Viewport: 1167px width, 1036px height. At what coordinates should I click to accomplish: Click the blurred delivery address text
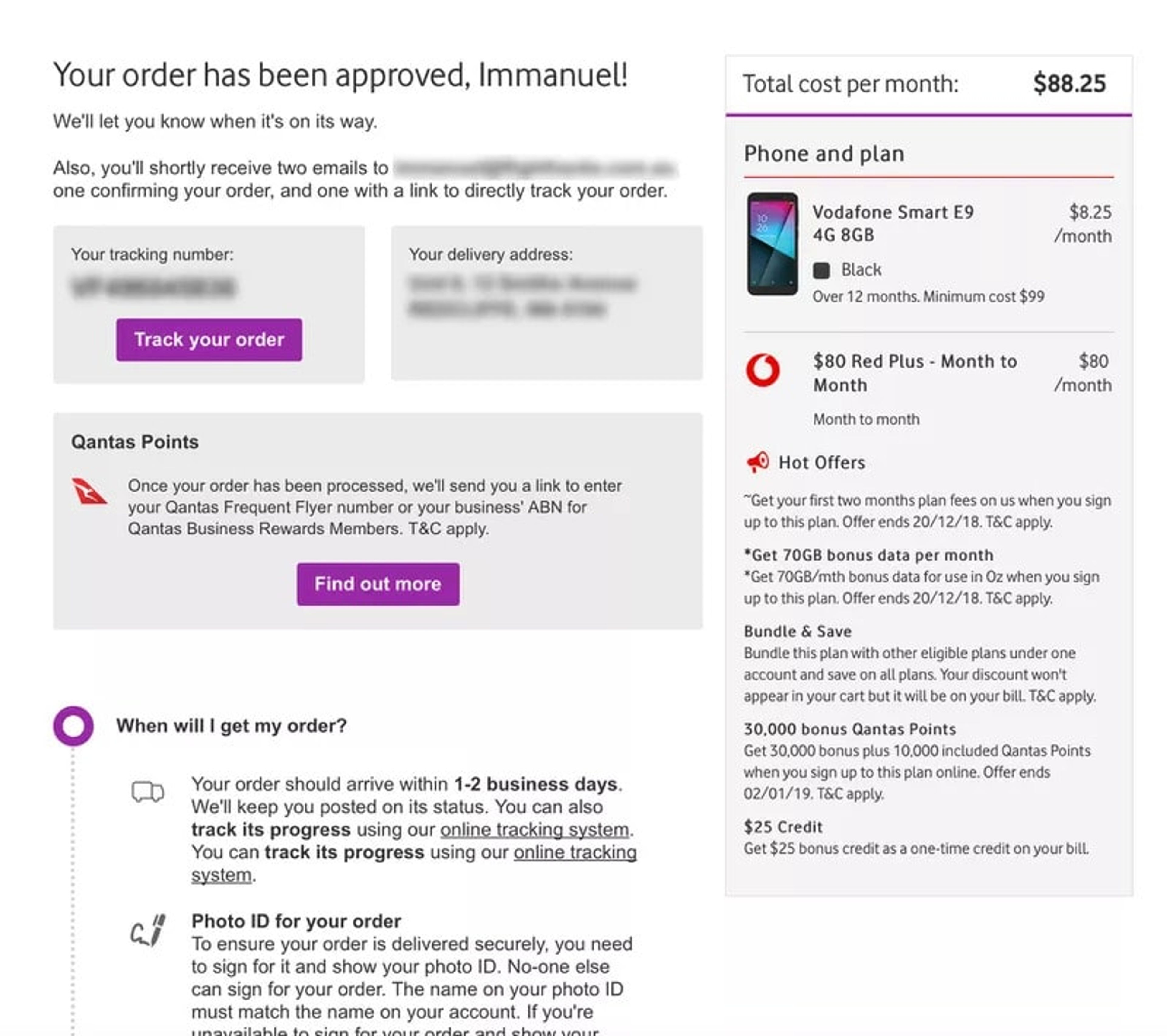[521, 296]
